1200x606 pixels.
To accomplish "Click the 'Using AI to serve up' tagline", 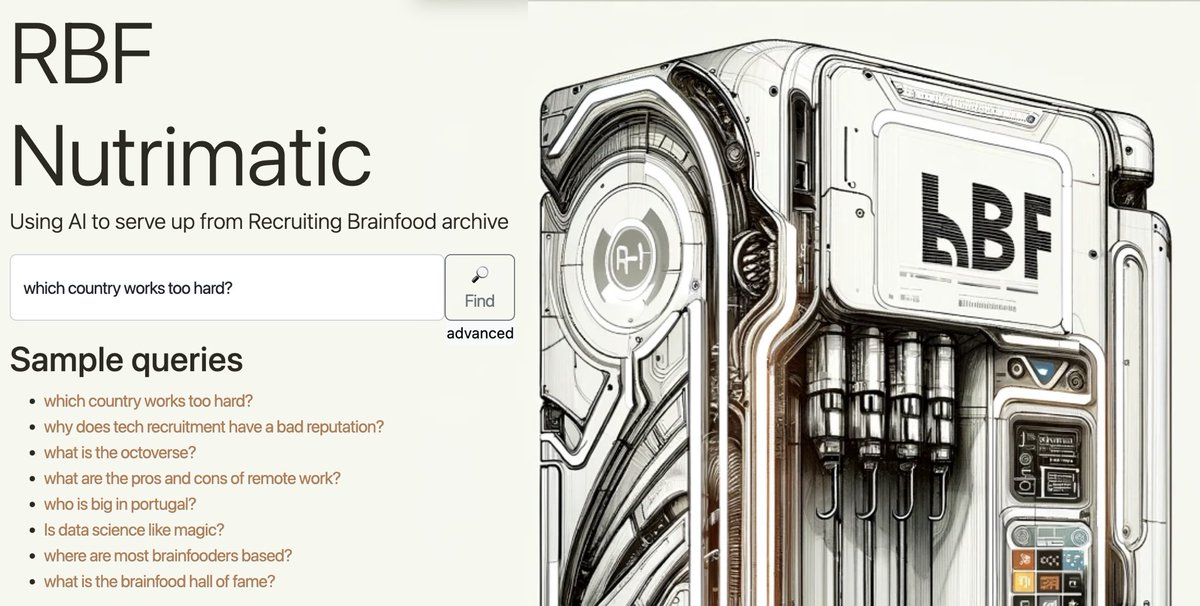I will (259, 222).
